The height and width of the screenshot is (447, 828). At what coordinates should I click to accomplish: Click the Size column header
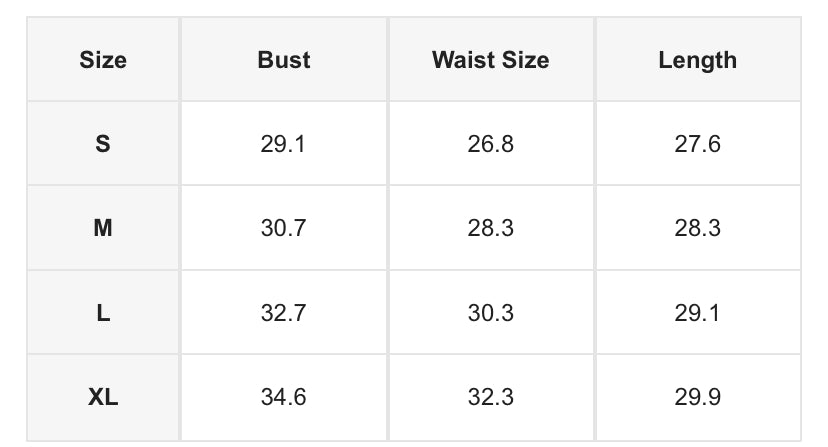coord(103,60)
